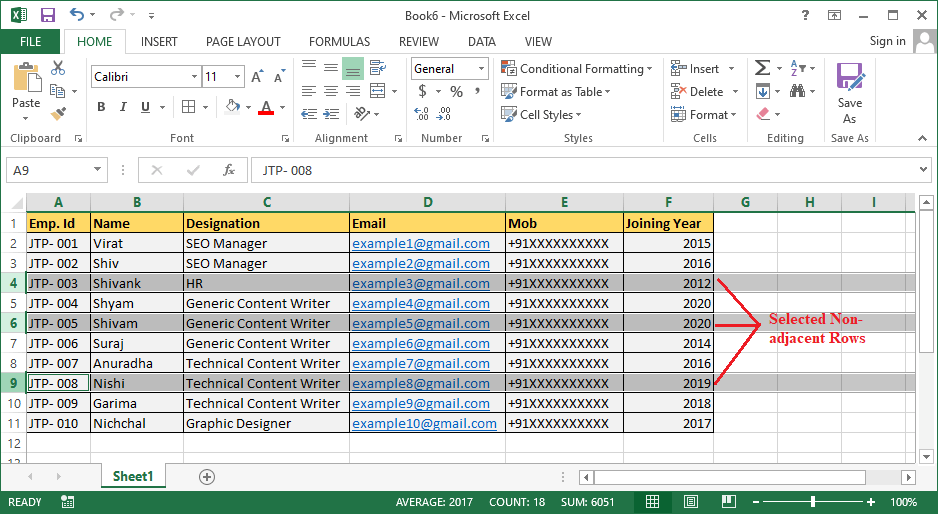Expand the Conditional Formatting menu
The width and height of the screenshot is (938, 514).
click(x=577, y=68)
